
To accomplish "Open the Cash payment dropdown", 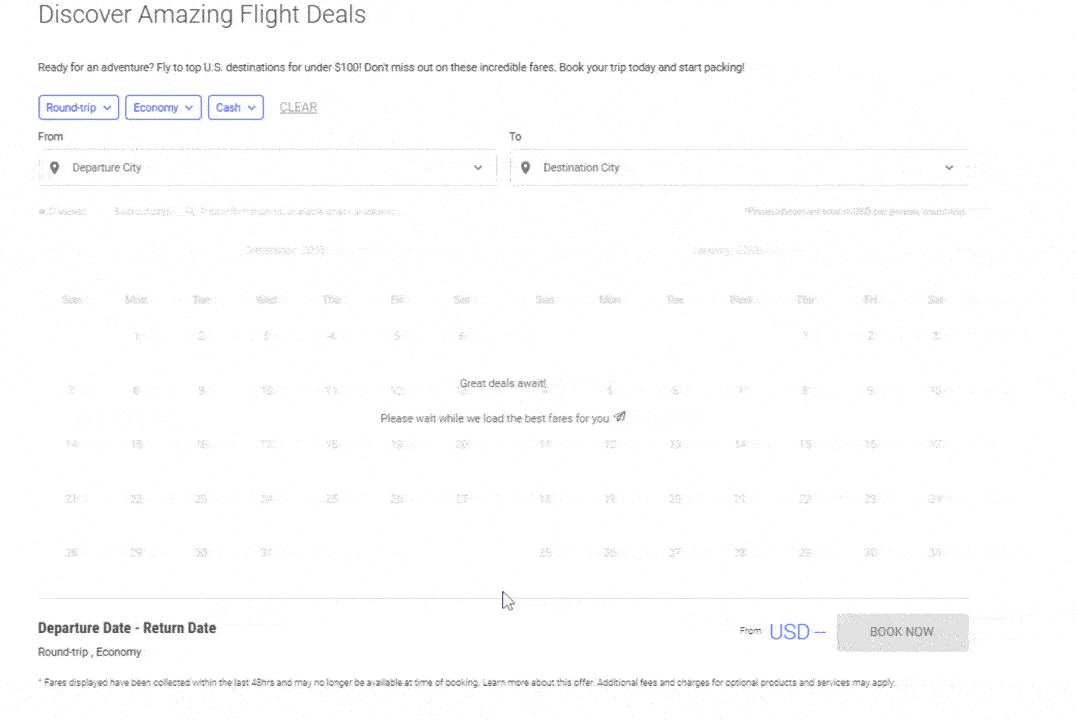I will pos(235,107).
